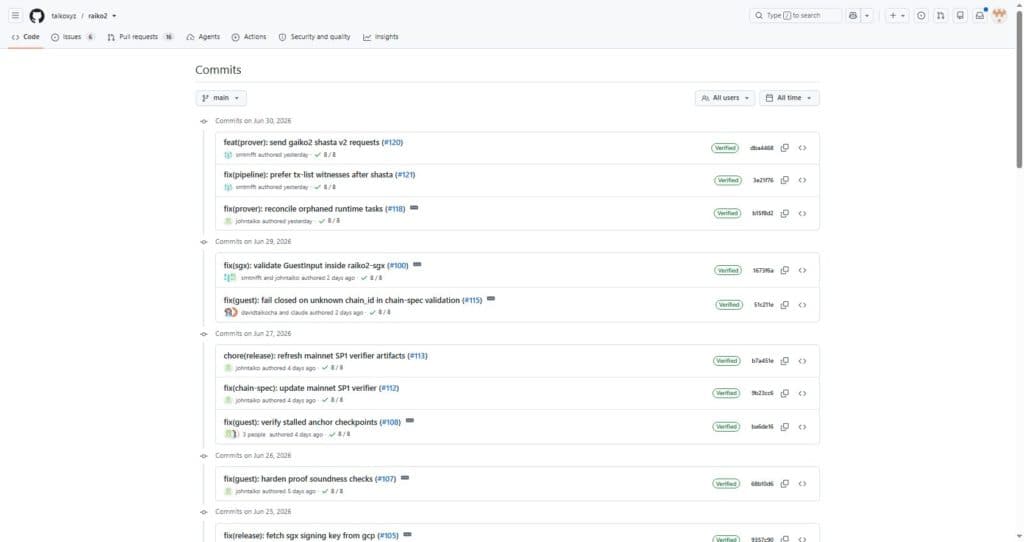Screen dimensions: 1024x542
Task: Switch to the Agents tab
Action: [x=203, y=37]
